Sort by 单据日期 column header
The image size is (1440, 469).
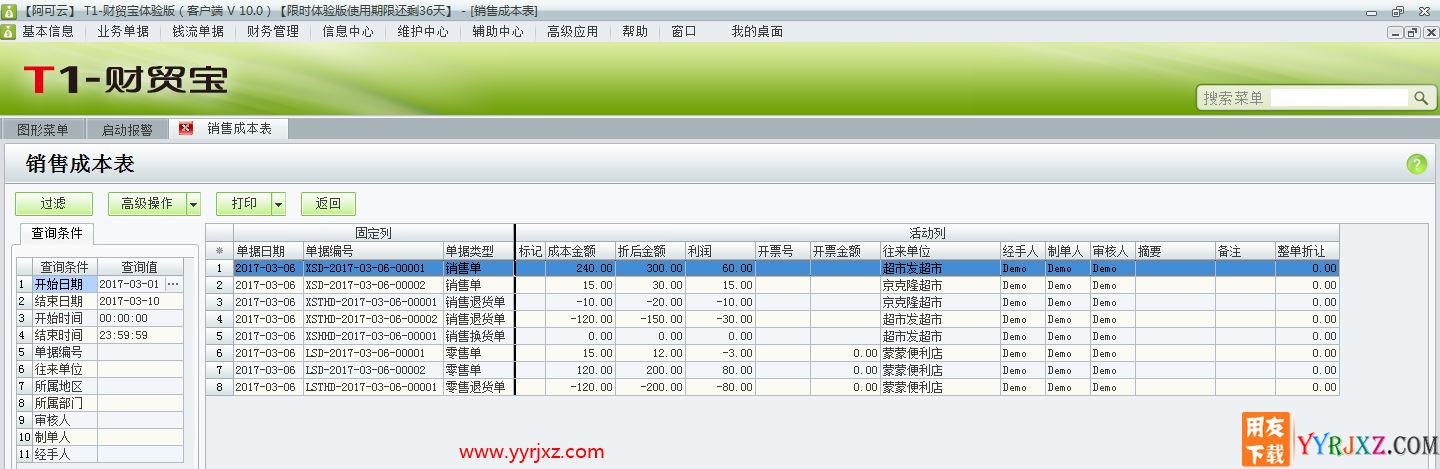click(x=268, y=251)
